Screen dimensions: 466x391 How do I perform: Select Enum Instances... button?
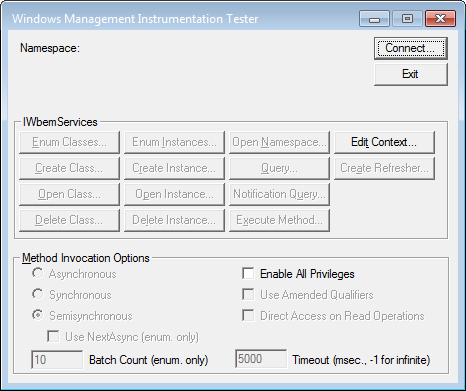point(174,142)
